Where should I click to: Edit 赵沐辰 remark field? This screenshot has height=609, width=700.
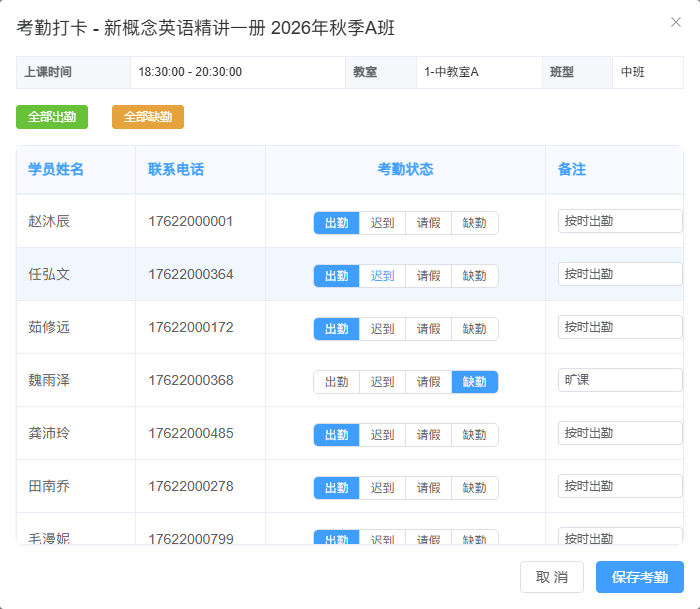[x=620, y=221]
